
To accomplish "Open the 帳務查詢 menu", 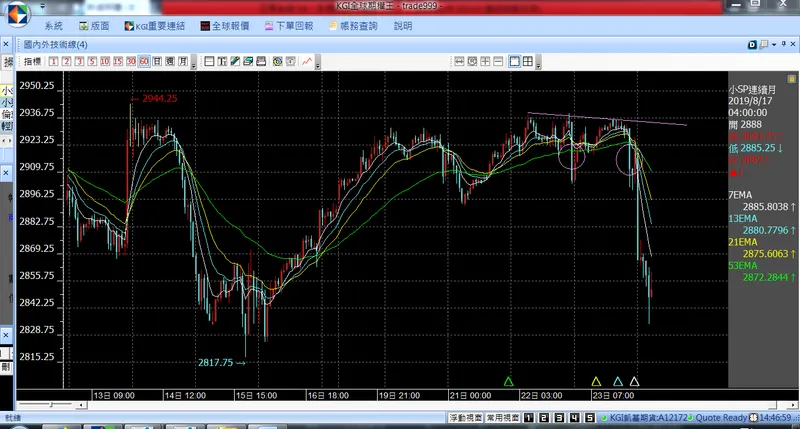I will (353, 26).
